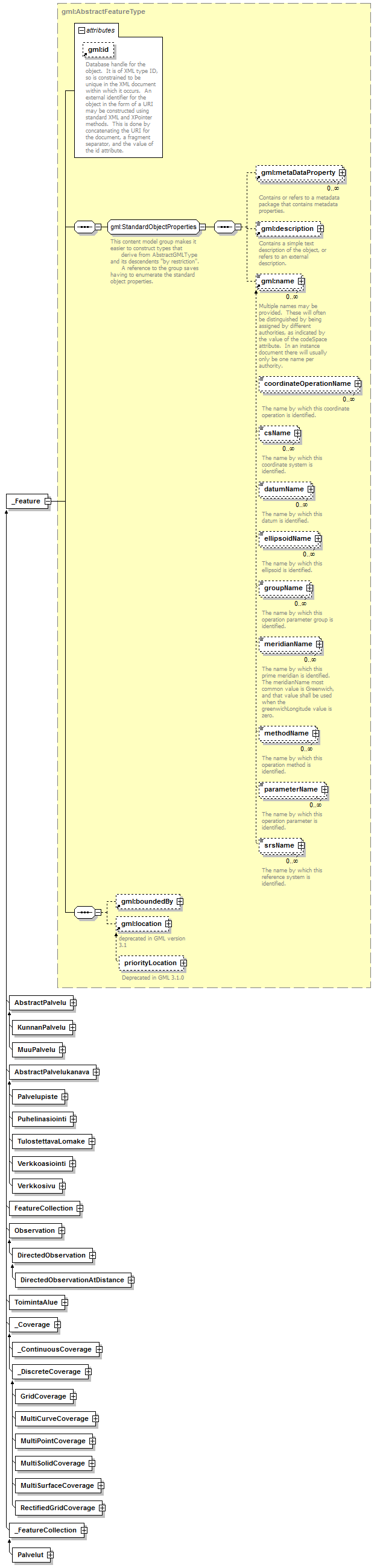Expand the Palvelut element
Viewport: 377px width, 1568px height.
pyautogui.click(x=51, y=1555)
